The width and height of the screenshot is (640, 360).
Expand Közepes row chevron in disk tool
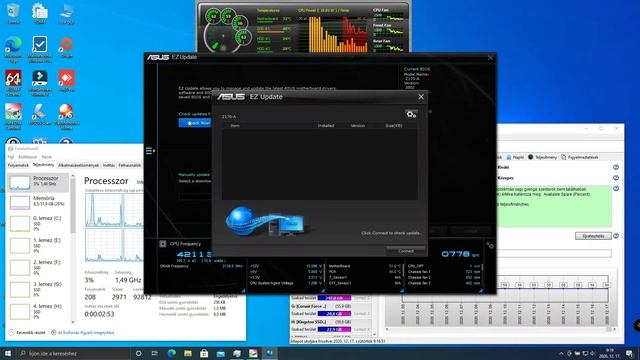tap(616, 178)
